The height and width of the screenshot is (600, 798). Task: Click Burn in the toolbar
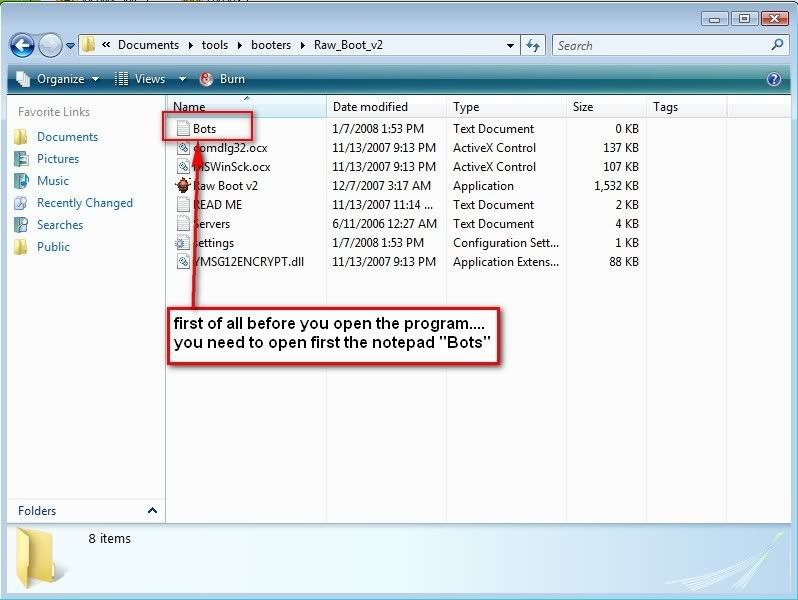(222, 79)
